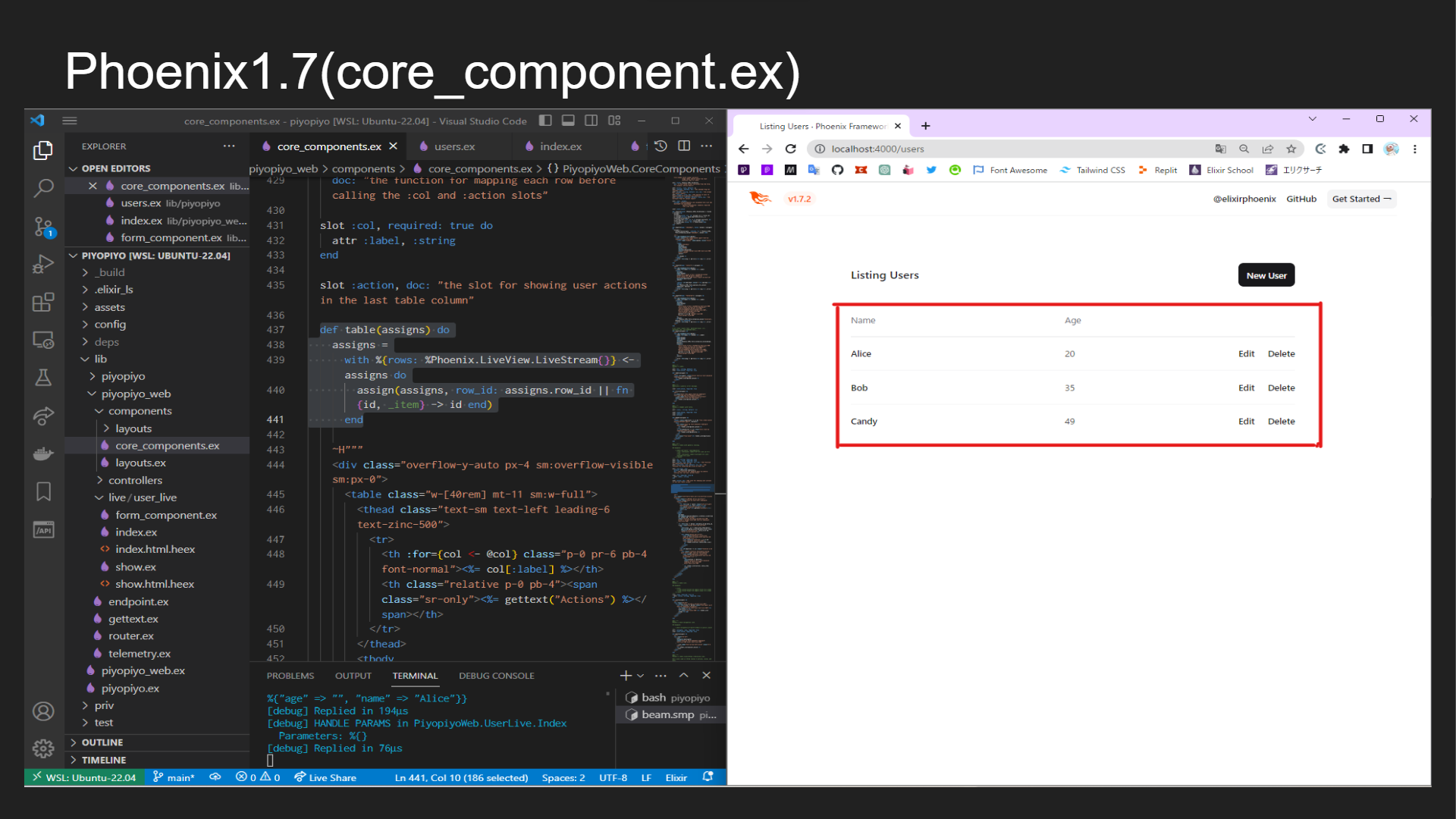The height and width of the screenshot is (819, 1456).
Task: Reload the localhost users page
Action: pos(790,149)
